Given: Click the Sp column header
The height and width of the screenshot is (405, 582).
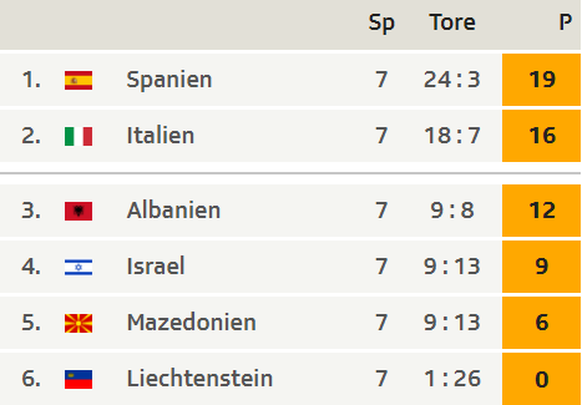Looking at the screenshot, I should (x=382, y=24).
